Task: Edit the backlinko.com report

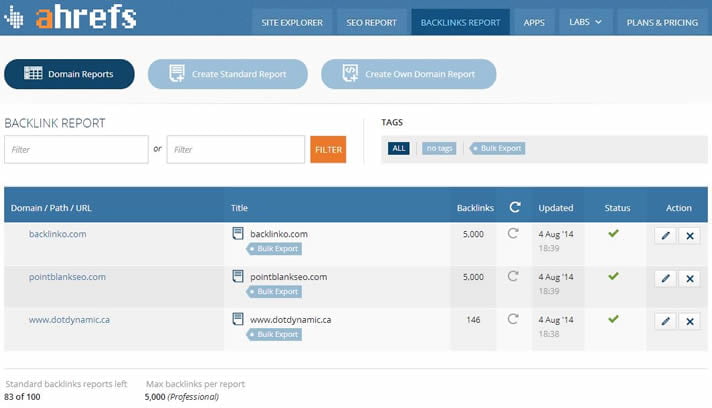Action: (666, 236)
